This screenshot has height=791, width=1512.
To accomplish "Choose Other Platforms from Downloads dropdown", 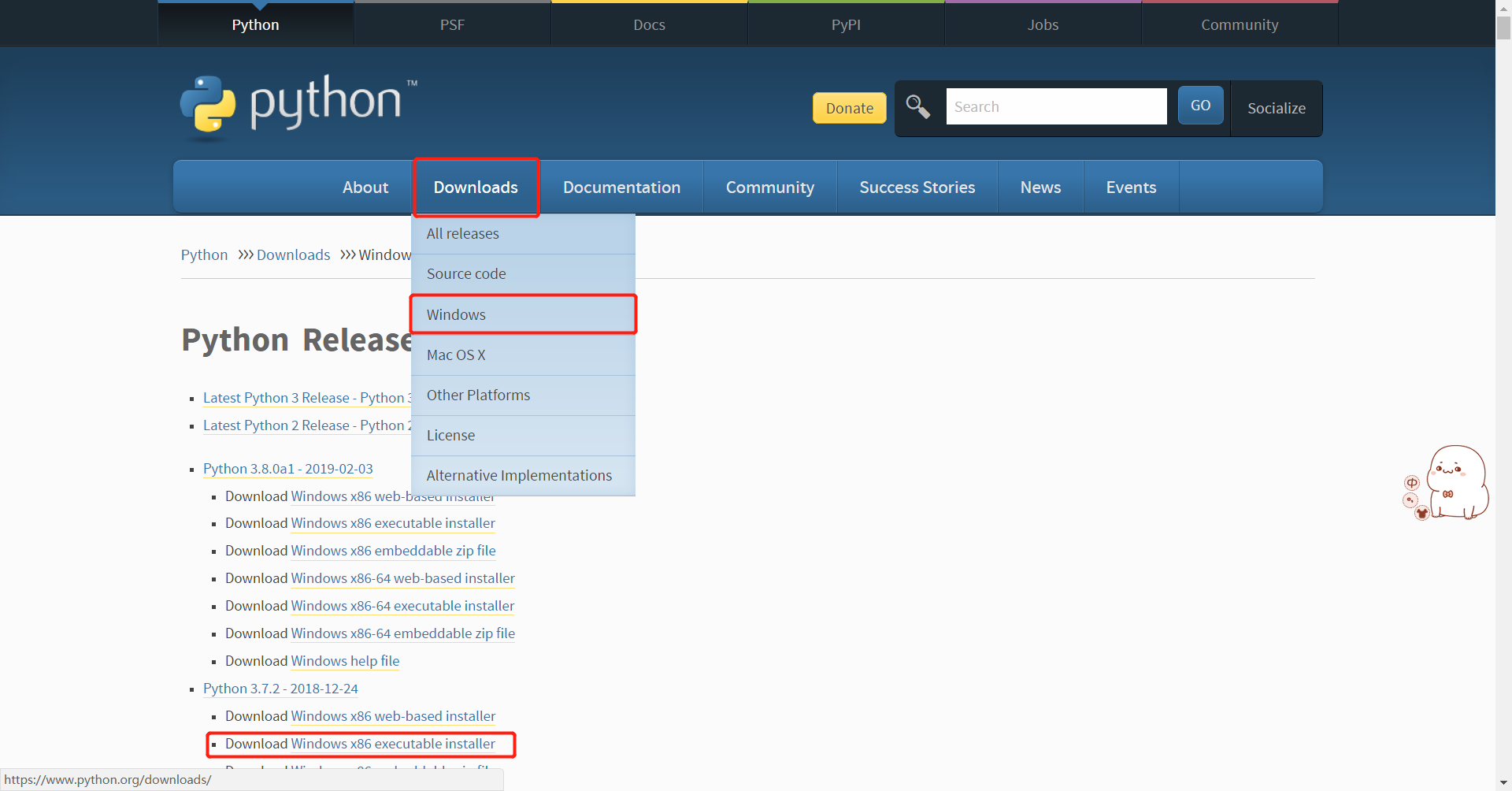I will [523, 395].
